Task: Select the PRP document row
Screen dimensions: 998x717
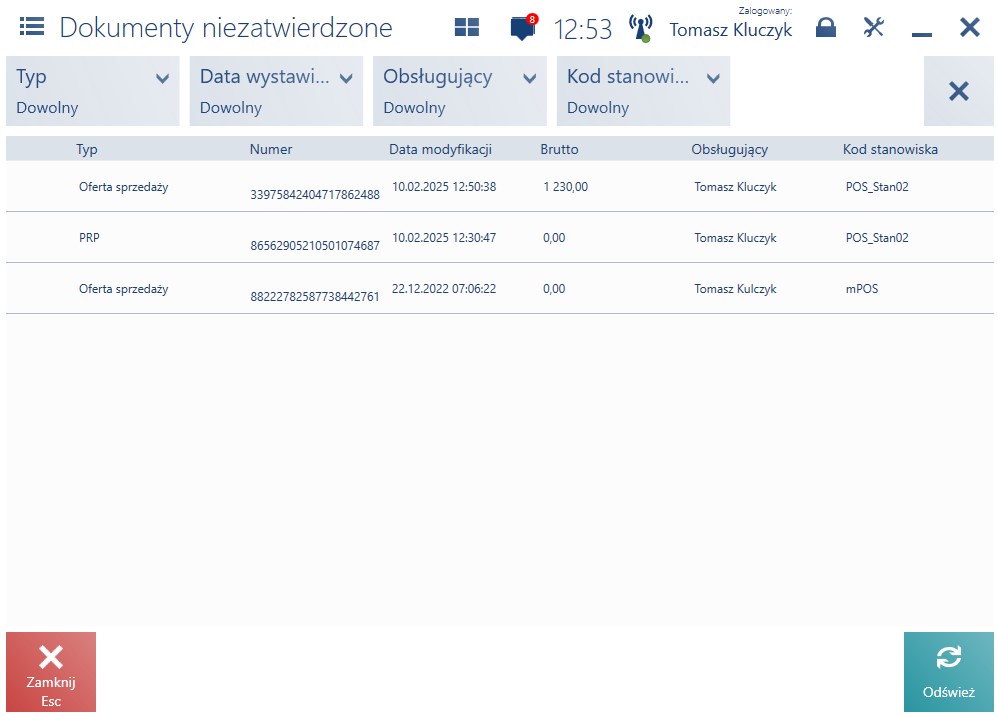Action: [x=500, y=237]
